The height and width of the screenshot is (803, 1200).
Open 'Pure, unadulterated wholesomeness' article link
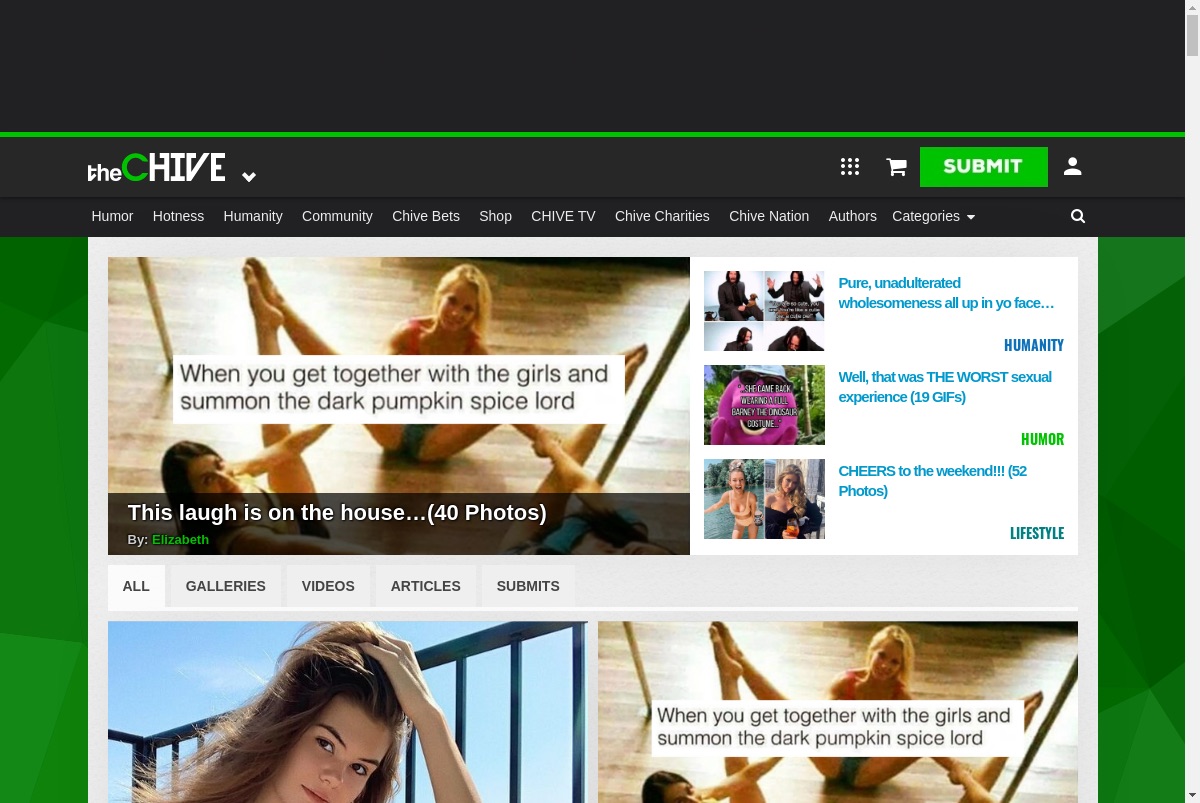coord(946,293)
